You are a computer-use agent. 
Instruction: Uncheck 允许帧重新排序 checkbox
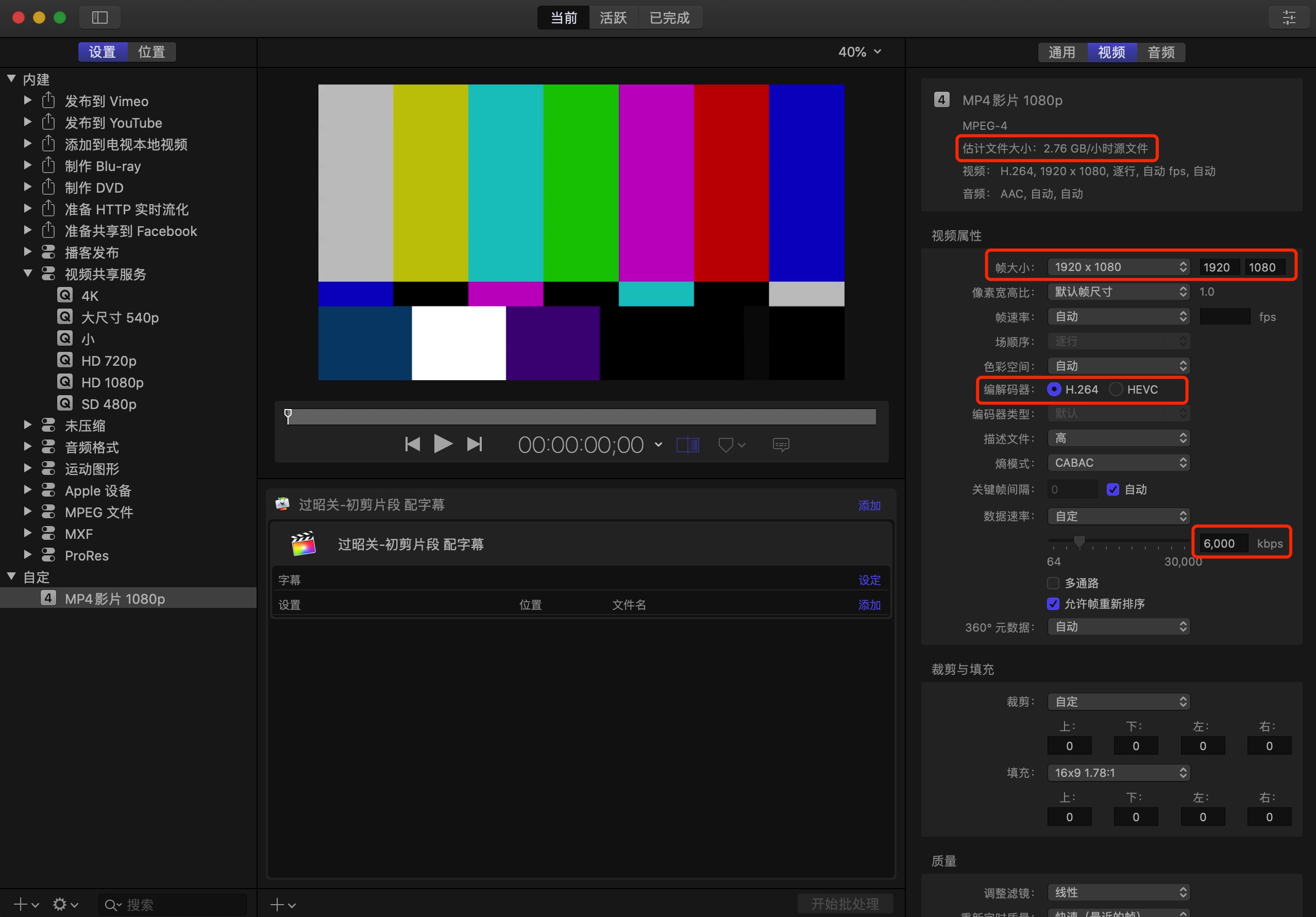pos(1053,603)
